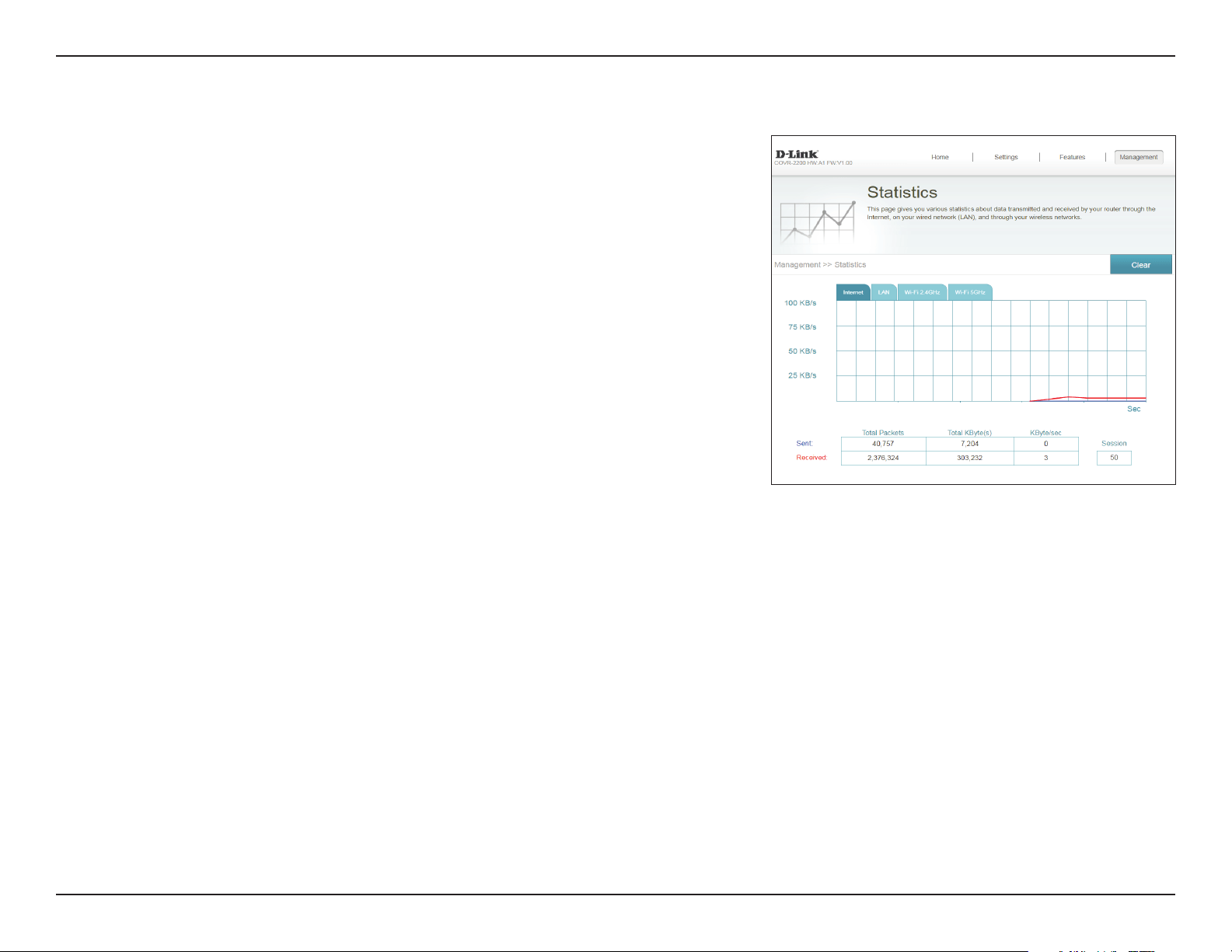Click the Received row label

[x=811, y=458]
